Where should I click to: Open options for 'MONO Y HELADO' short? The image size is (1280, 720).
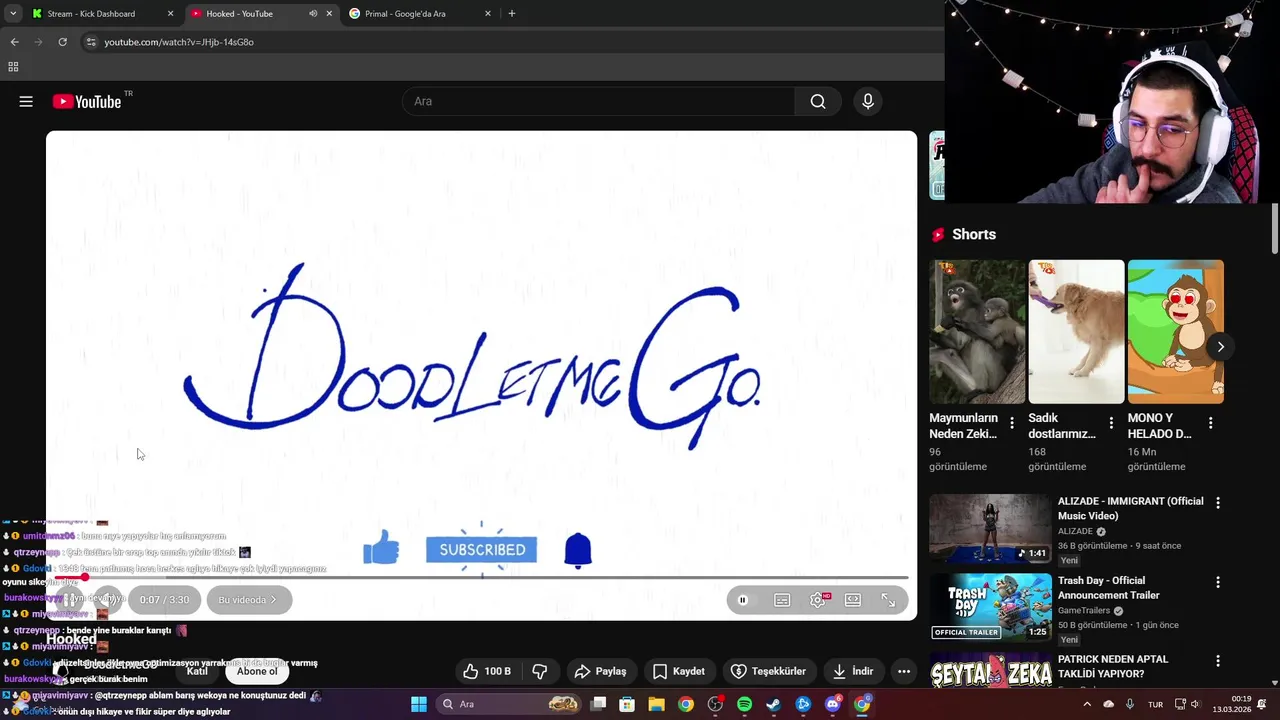click(x=1210, y=423)
